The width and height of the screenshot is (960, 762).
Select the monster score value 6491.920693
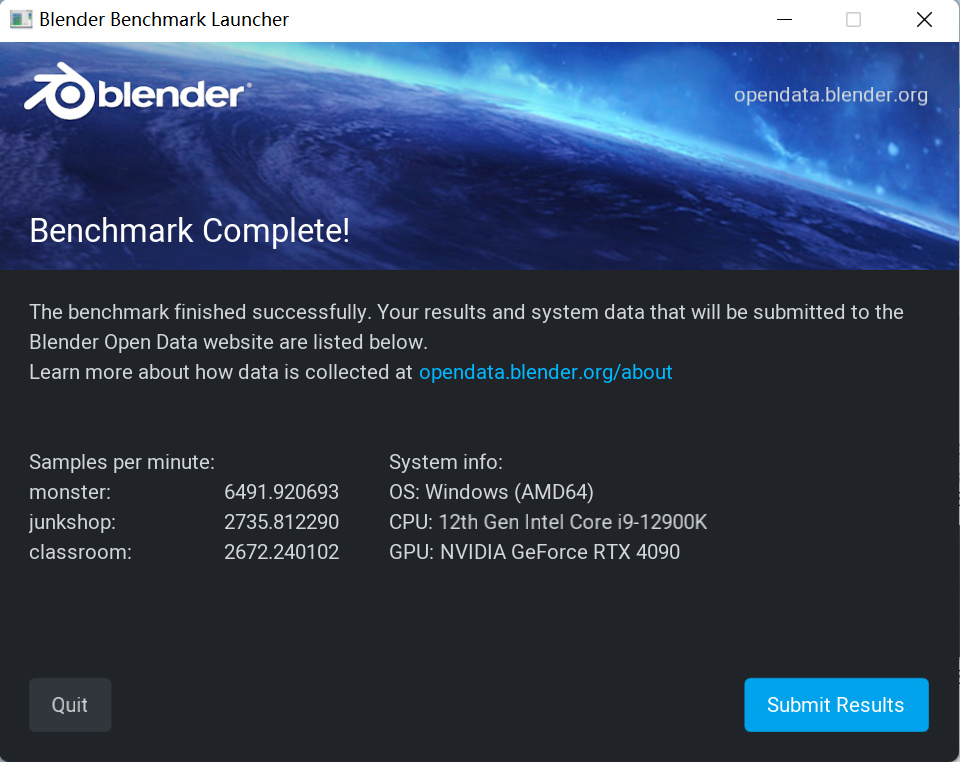click(281, 492)
